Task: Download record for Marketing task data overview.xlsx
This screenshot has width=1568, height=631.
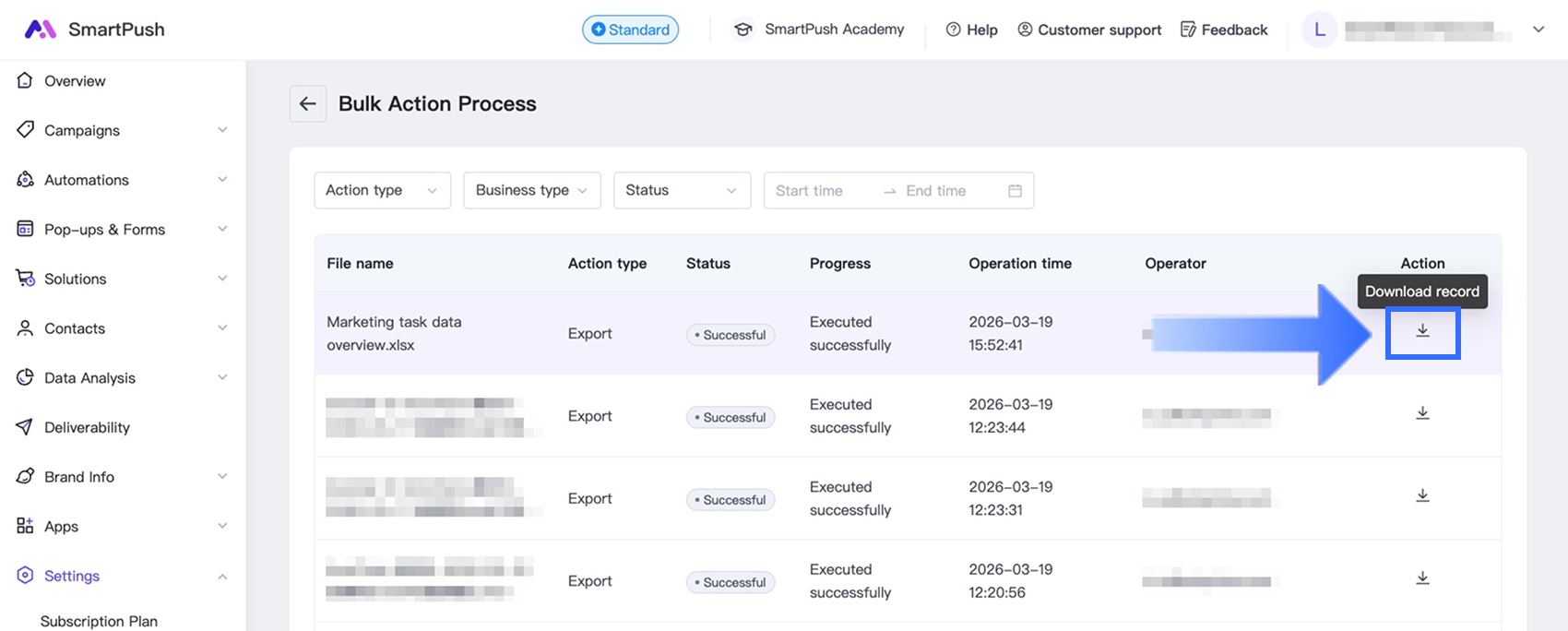Action: [1422, 331]
